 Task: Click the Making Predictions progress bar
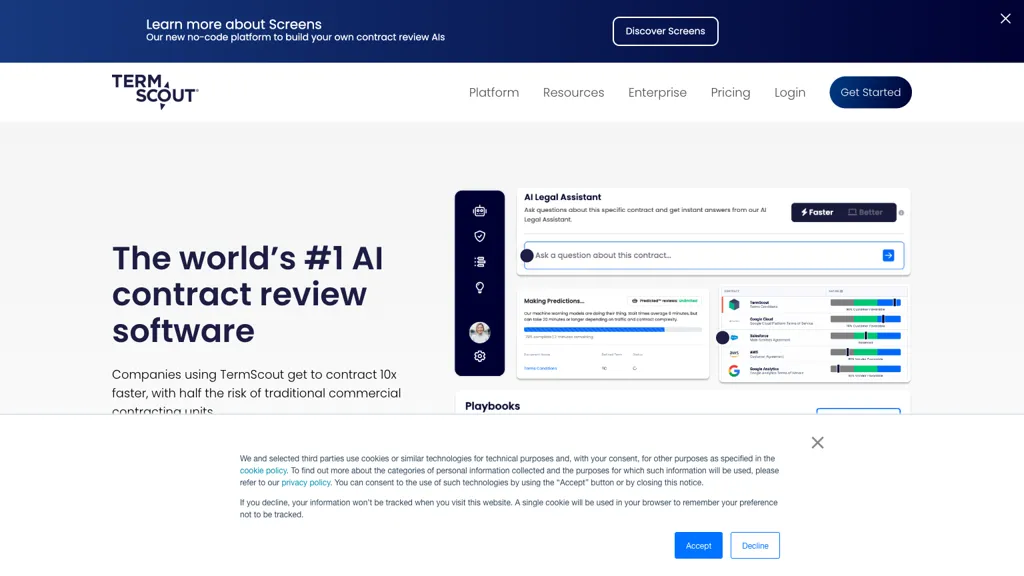[x=613, y=330]
